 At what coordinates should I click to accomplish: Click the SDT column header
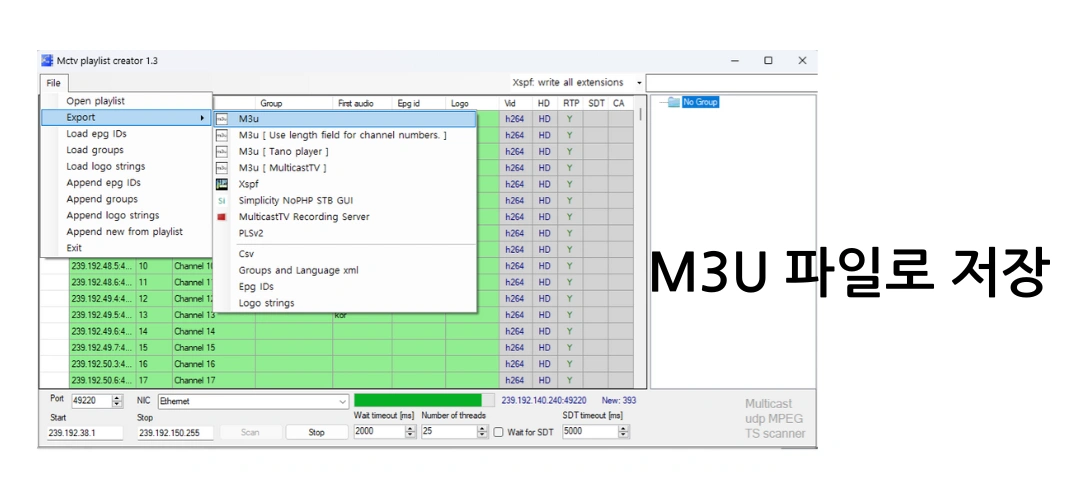pyautogui.click(x=596, y=103)
